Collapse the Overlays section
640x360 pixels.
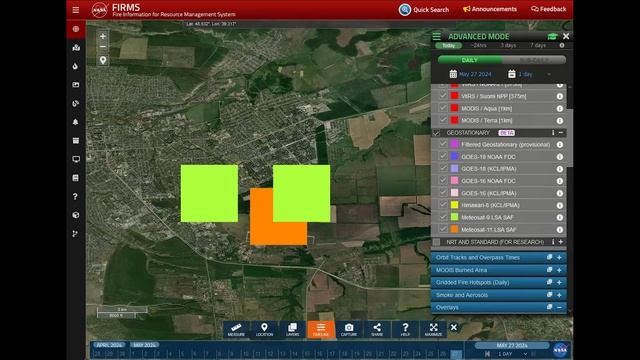pyautogui.click(x=559, y=307)
